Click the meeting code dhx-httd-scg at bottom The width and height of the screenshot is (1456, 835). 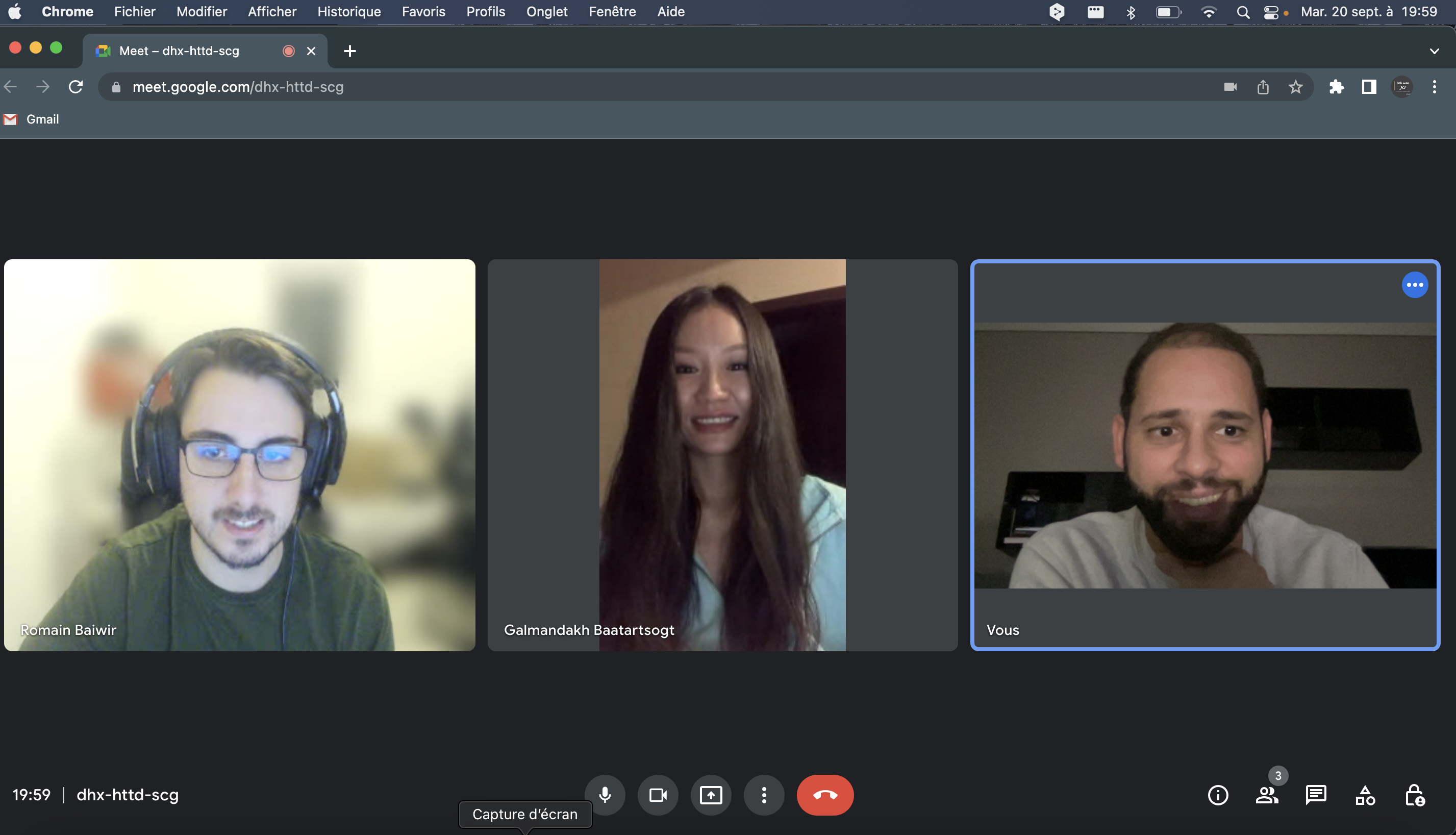click(127, 795)
